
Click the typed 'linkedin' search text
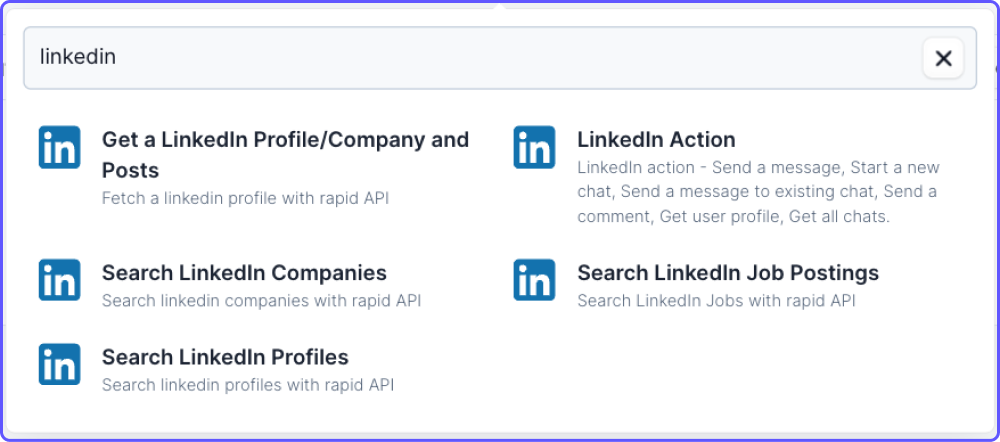[x=78, y=57]
